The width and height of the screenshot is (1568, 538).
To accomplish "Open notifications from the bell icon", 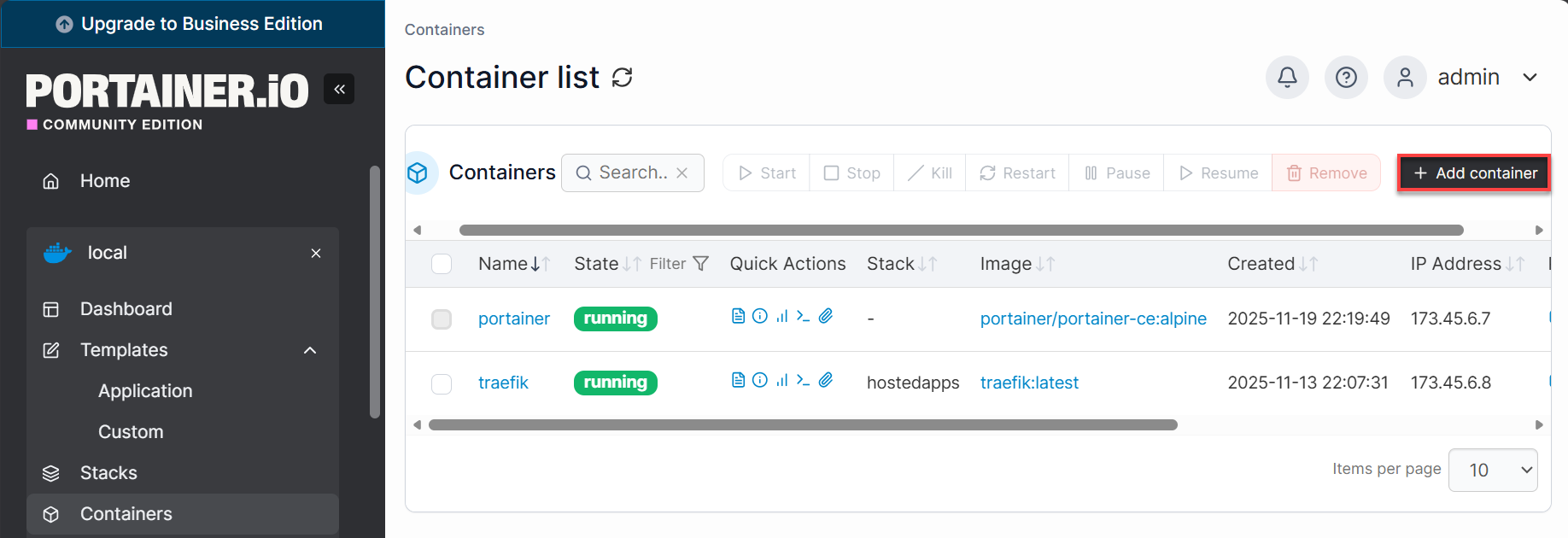I will (x=1287, y=77).
